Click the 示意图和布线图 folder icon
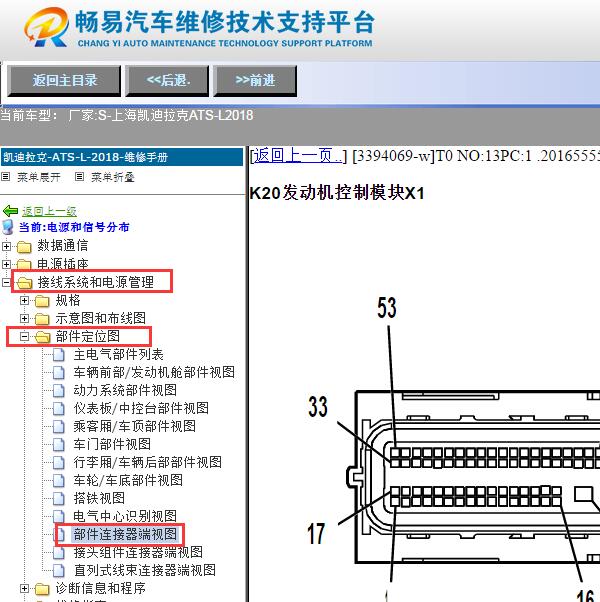Image resolution: width=600 pixels, height=602 pixels. point(42,319)
